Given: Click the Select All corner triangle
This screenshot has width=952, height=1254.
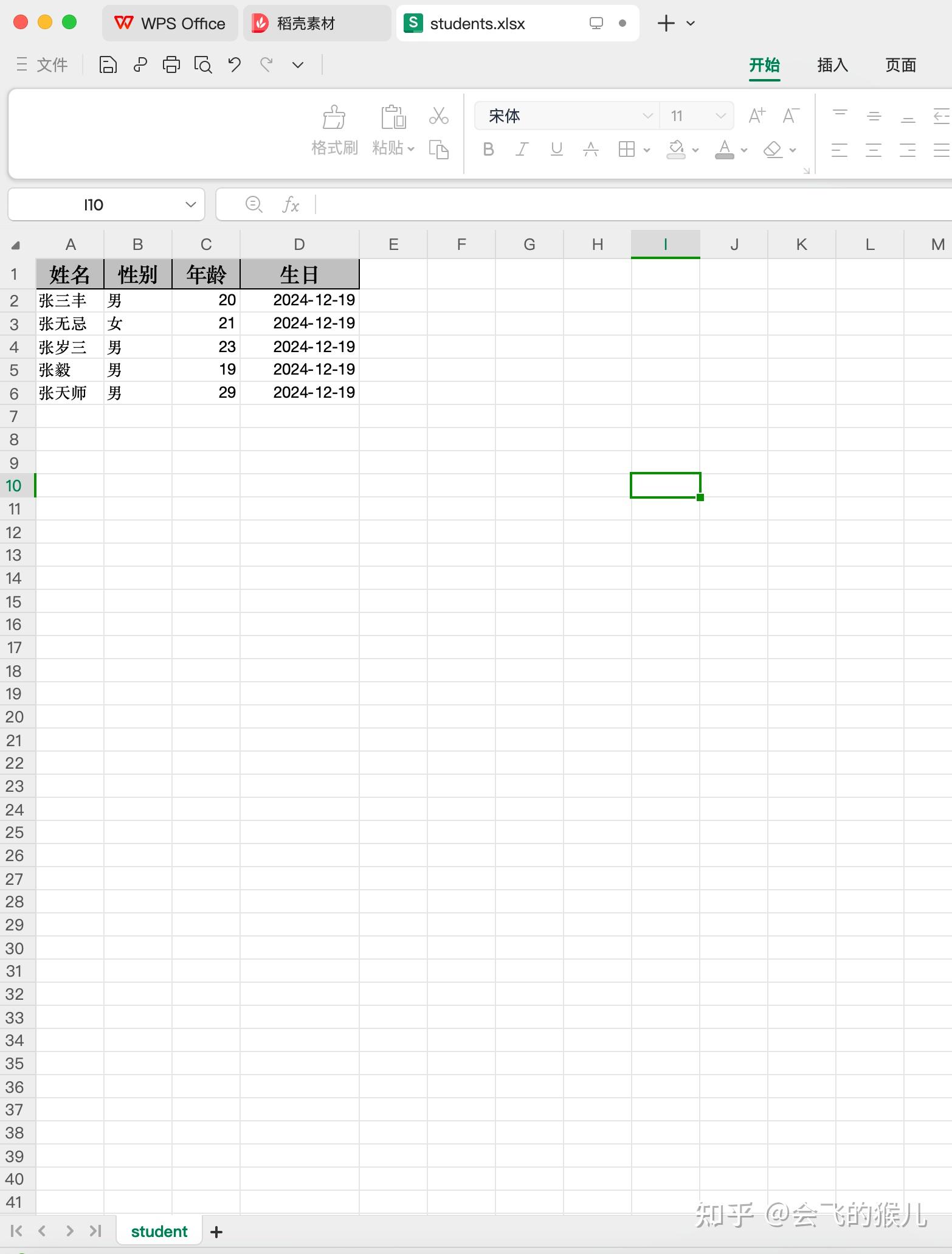Looking at the screenshot, I should (x=16, y=245).
